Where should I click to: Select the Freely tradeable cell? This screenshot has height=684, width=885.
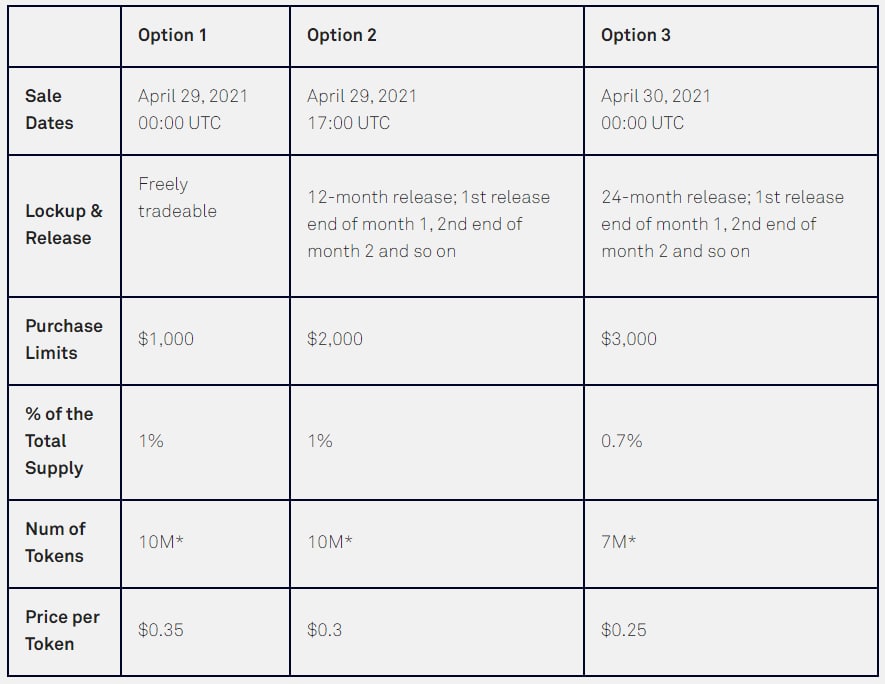point(177,198)
